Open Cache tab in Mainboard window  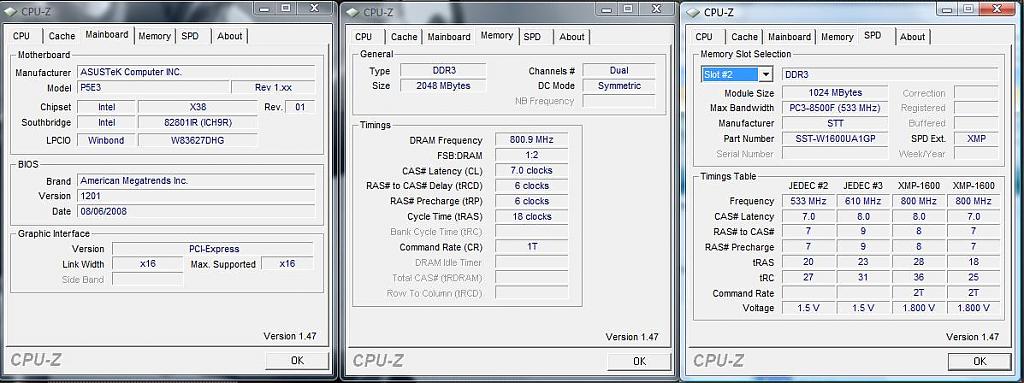(62, 36)
